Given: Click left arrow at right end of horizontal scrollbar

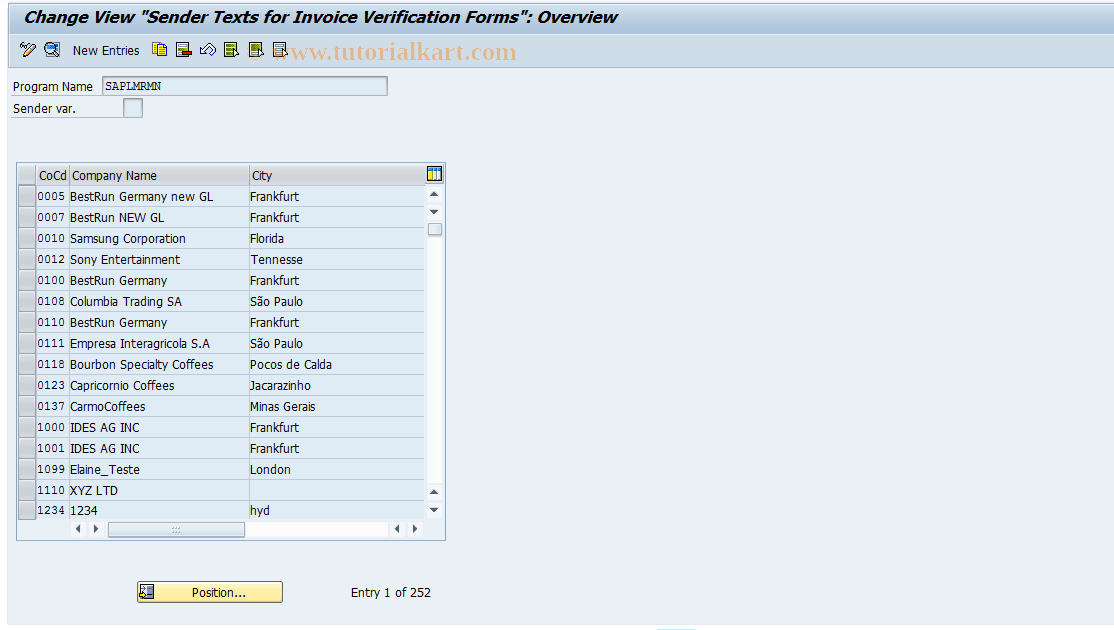Looking at the screenshot, I should tap(397, 529).
